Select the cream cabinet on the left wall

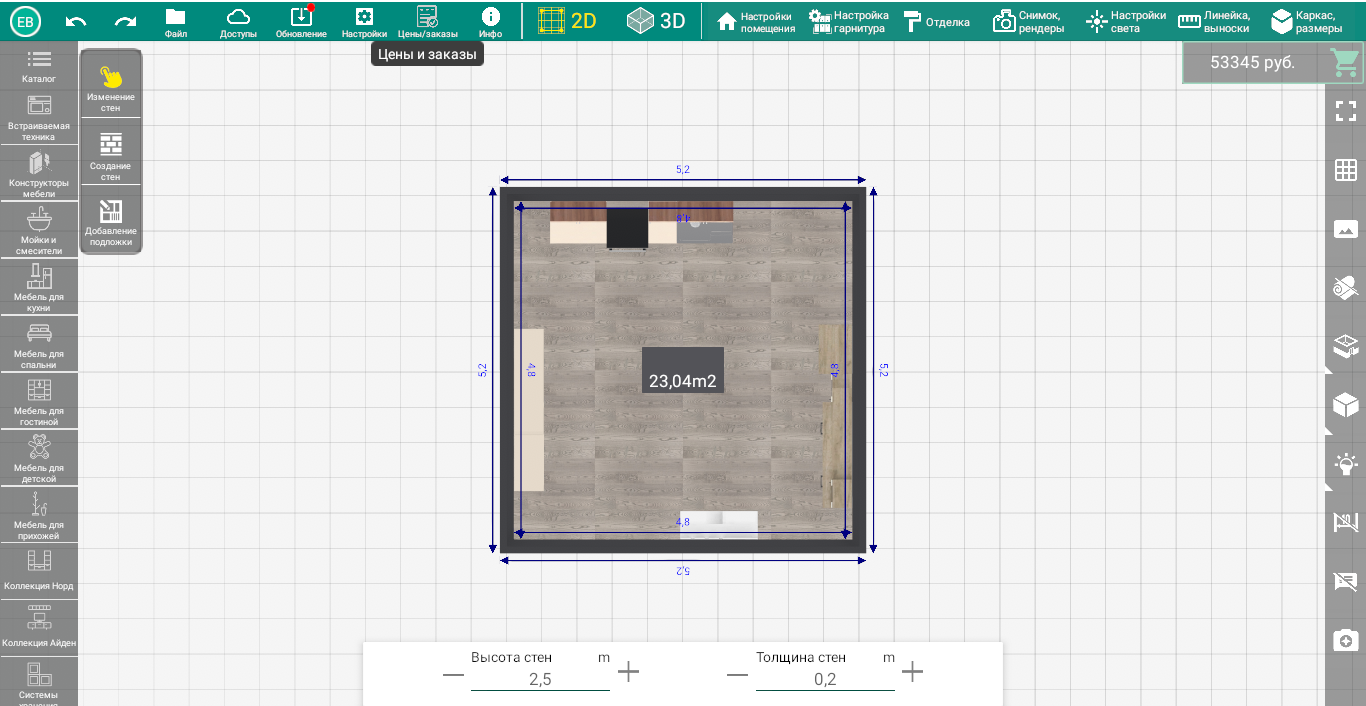(529, 409)
